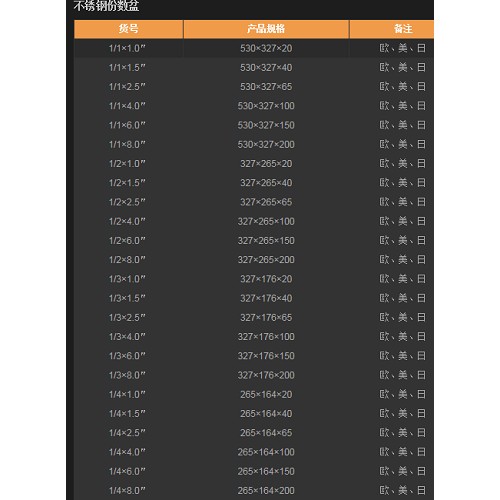Image resolution: width=500 pixels, height=500 pixels.
Task: Click the 不锈钢份数盆 title text
Action: tap(106, 6)
